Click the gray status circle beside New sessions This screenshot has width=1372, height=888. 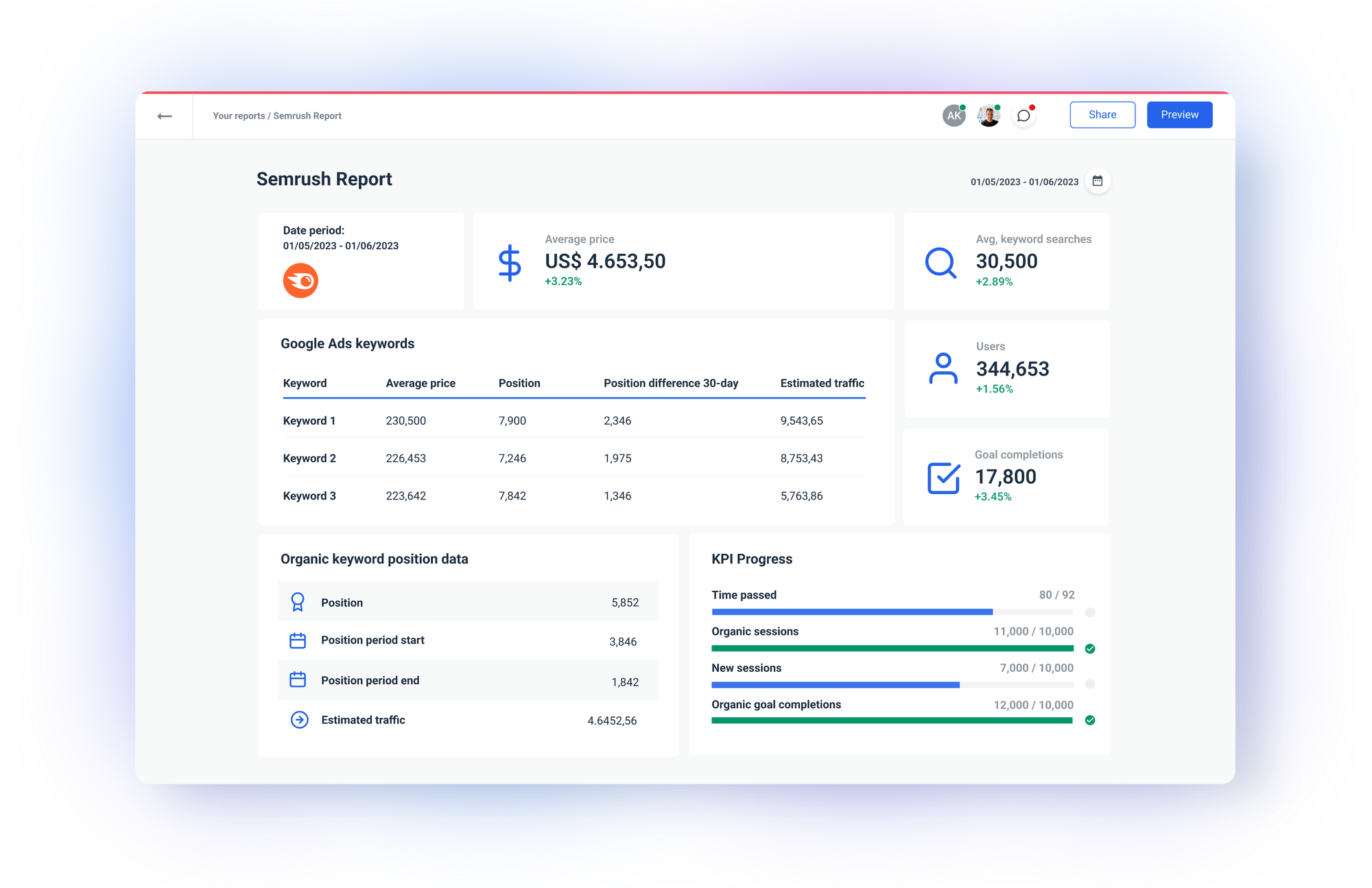1089,684
